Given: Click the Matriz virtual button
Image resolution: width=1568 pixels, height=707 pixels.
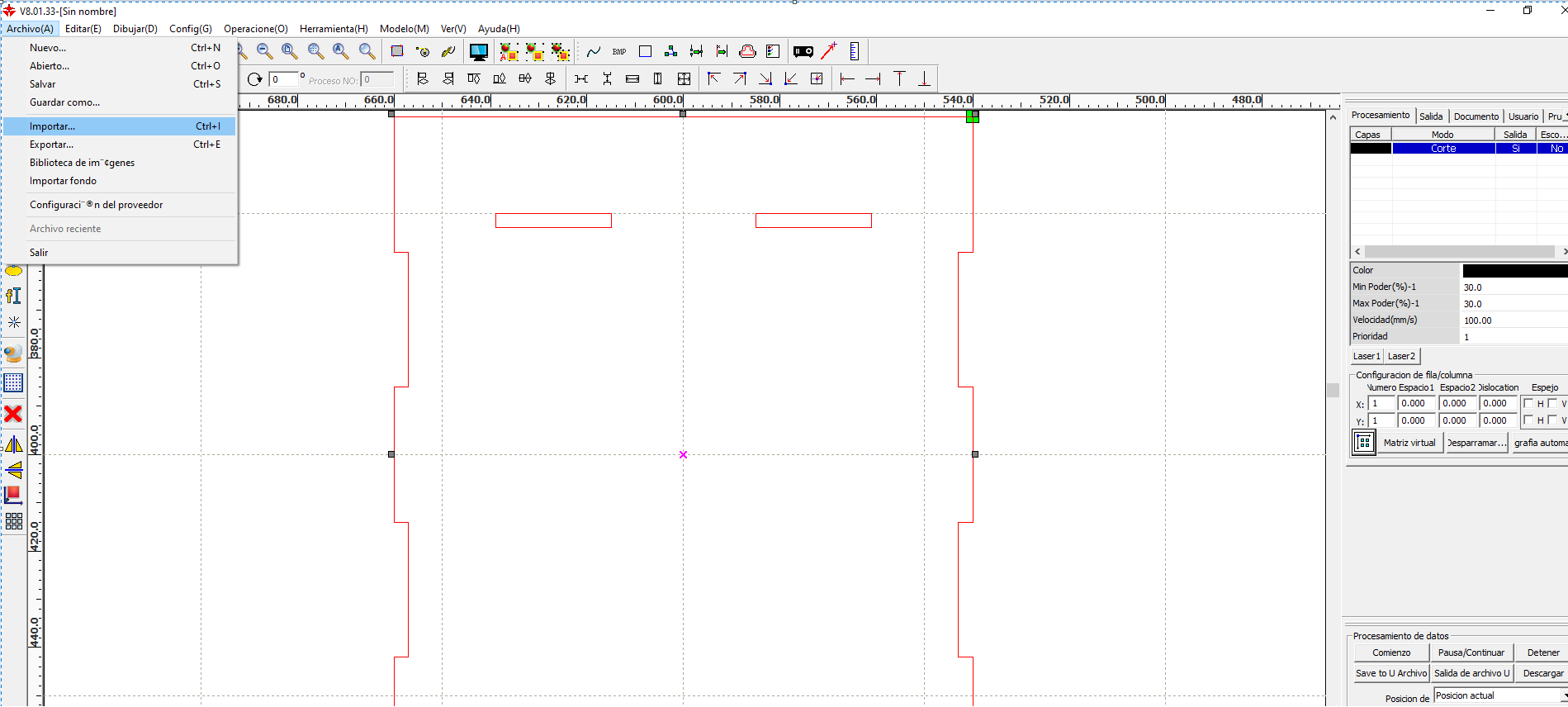Looking at the screenshot, I should tap(1409, 443).
